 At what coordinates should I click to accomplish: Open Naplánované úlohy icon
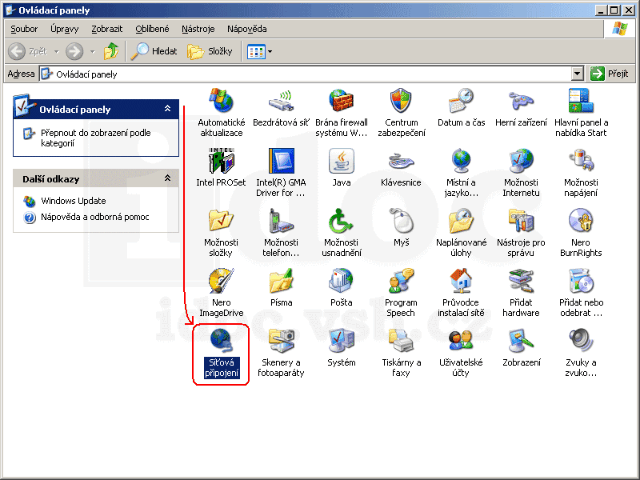[x=461, y=221]
